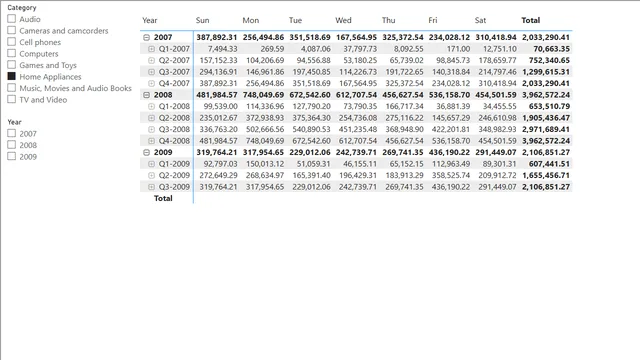The image size is (640, 360).
Task: Select the Monday cell 269.59
Action: point(272,49)
